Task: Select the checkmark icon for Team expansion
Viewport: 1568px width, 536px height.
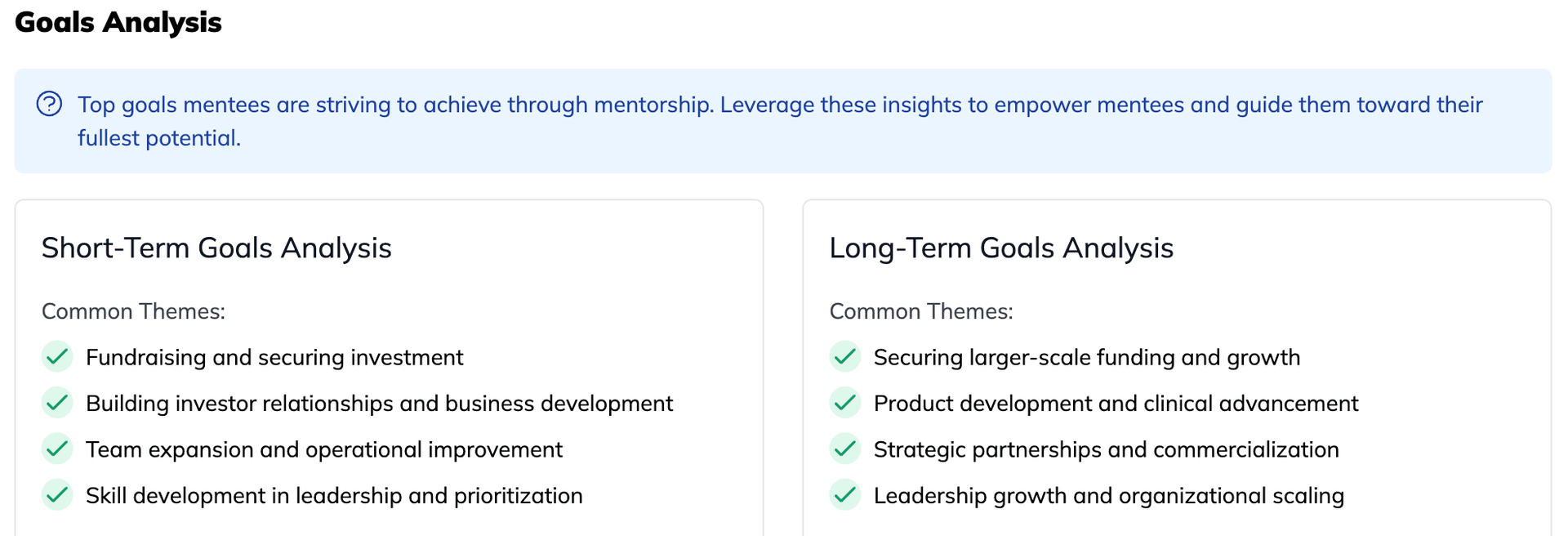Action: [x=57, y=449]
